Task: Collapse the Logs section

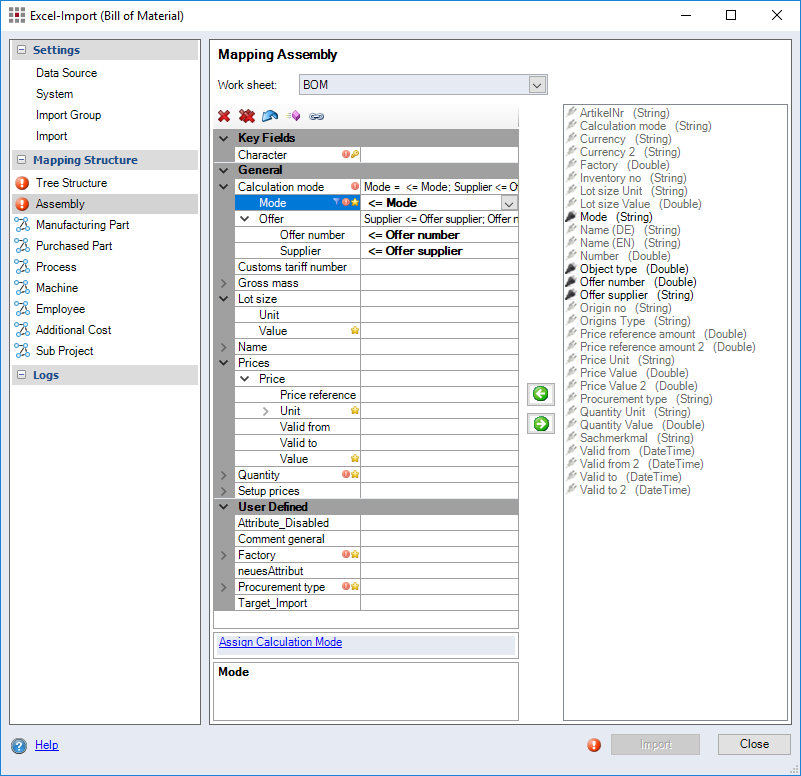Action: pos(21,374)
